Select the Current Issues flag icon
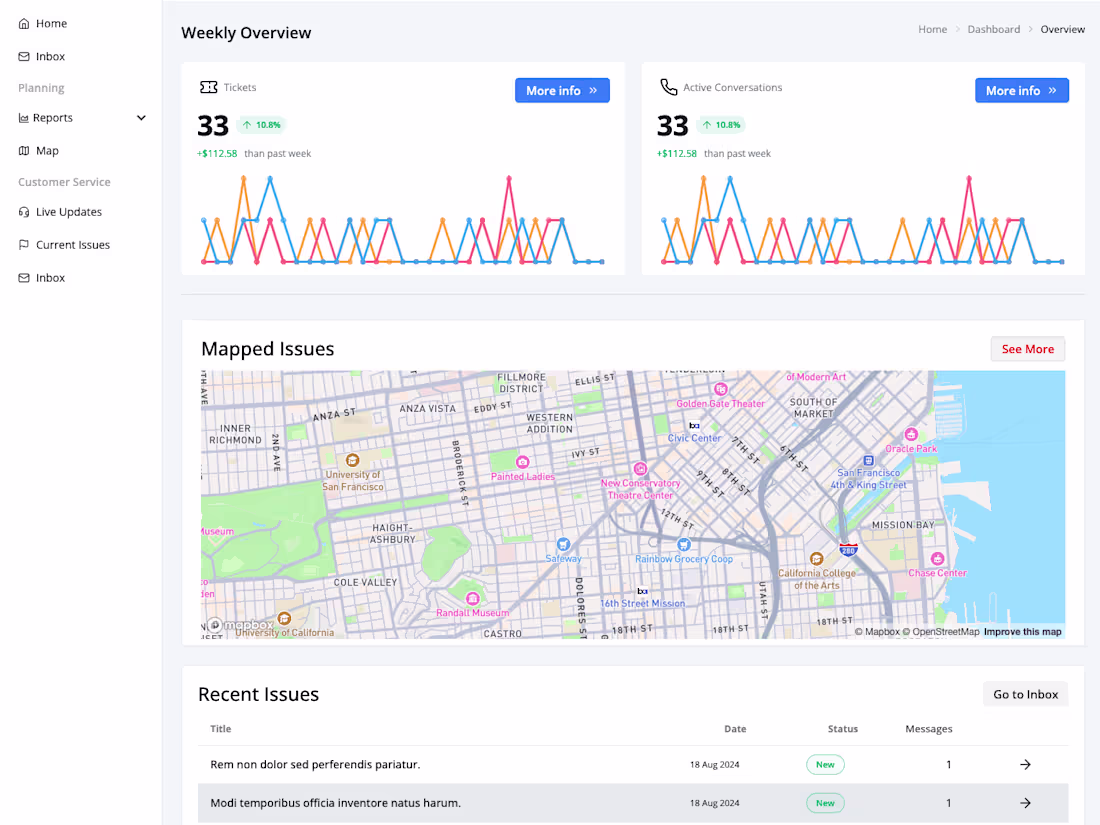This screenshot has height=825, width=1100. click(x=22, y=244)
